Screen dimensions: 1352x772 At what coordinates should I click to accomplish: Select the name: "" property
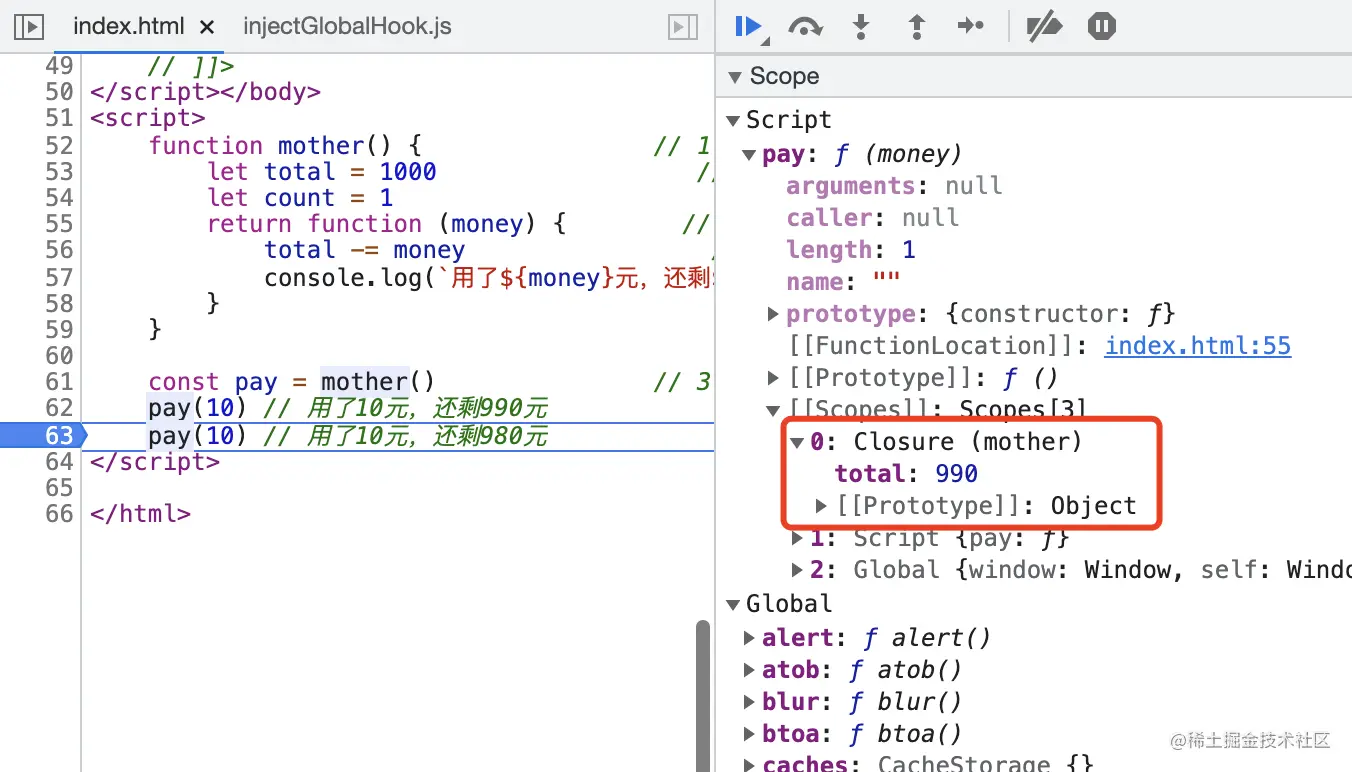[843, 282]
